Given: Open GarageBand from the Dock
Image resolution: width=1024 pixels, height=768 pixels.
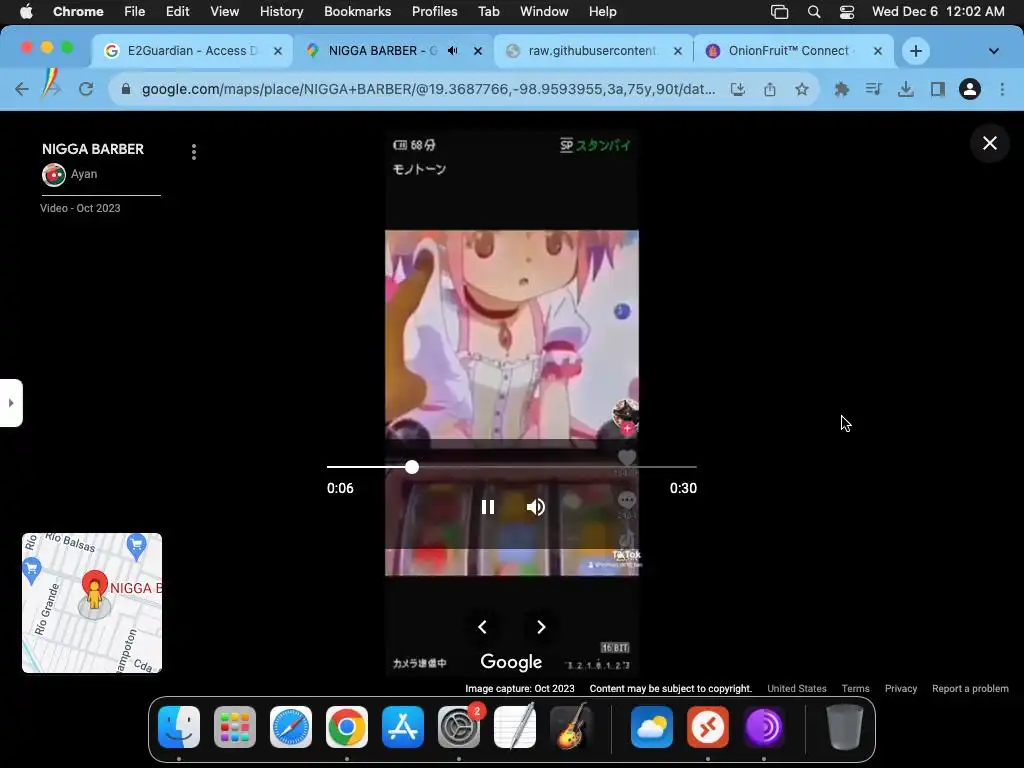Looking at the screenshot, I should pyautogui.click(x=571, y=727).
